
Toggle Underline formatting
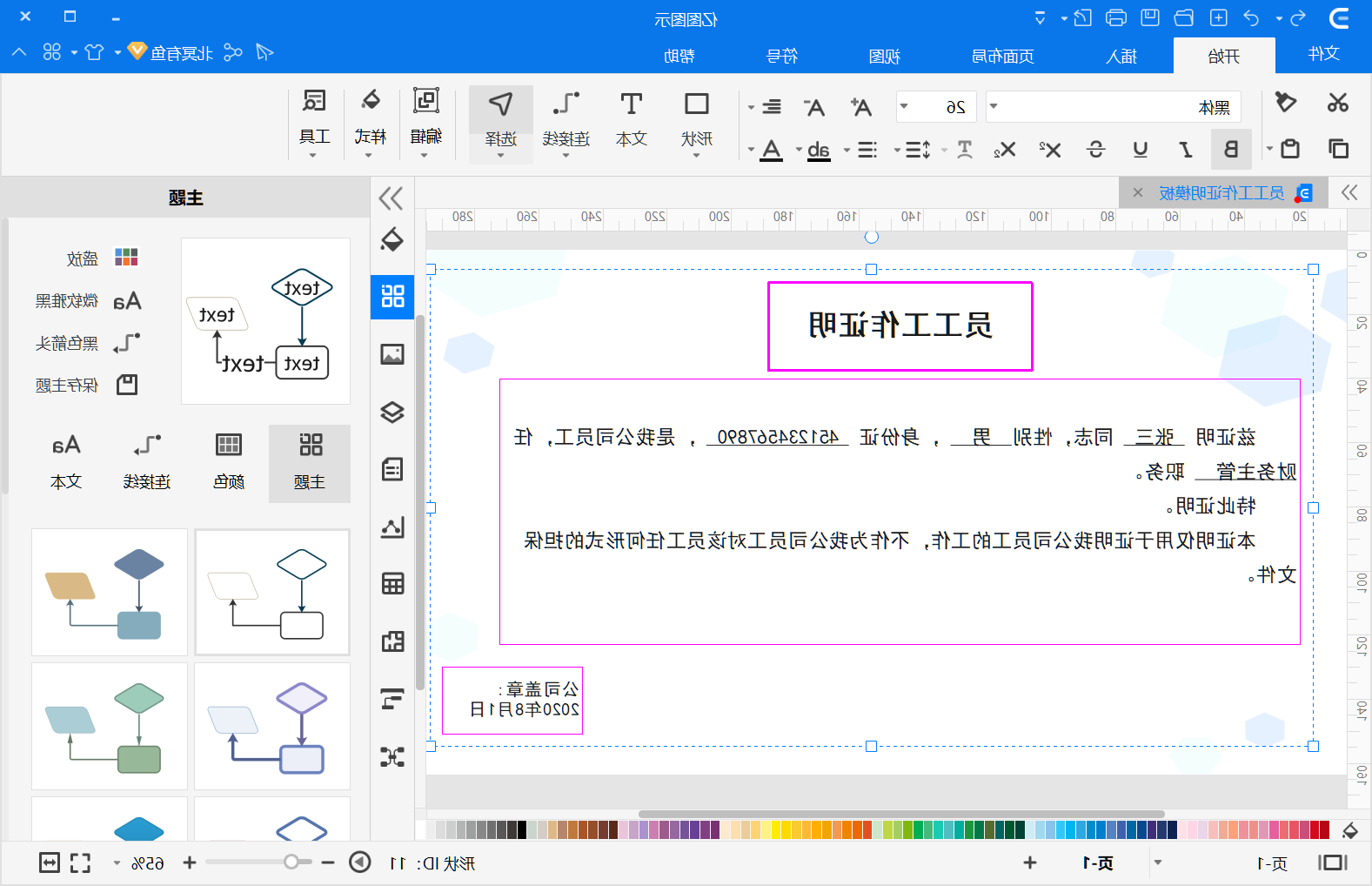click(1140, 149)
